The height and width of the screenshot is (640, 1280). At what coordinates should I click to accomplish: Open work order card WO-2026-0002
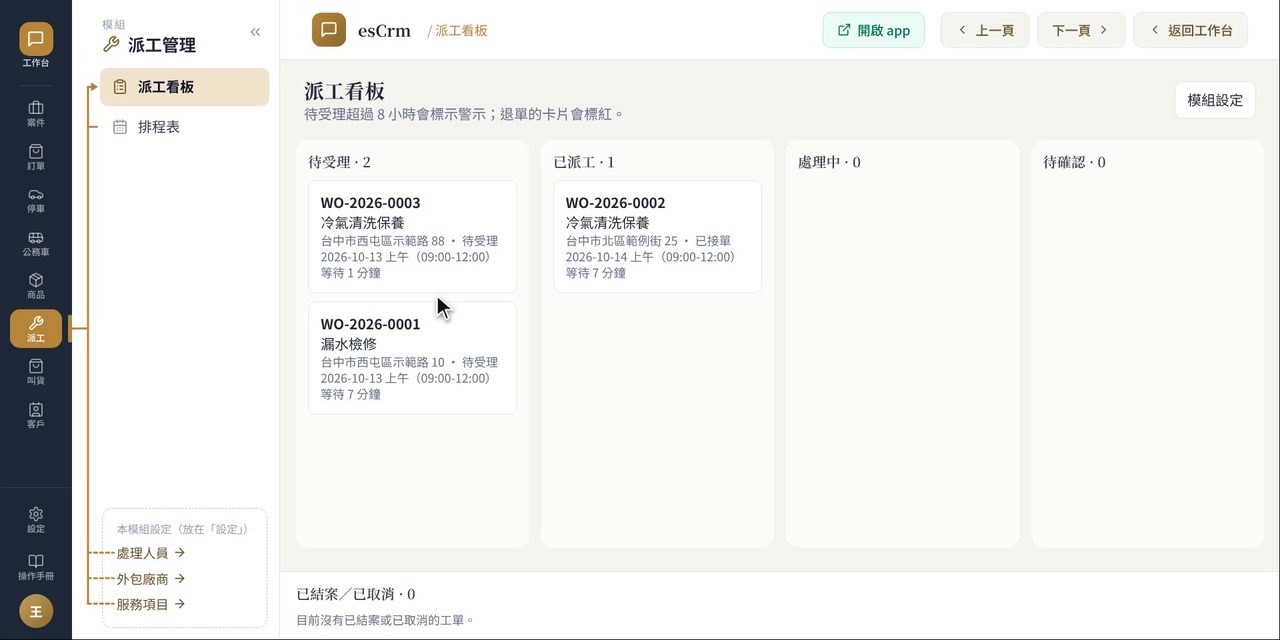658,237
